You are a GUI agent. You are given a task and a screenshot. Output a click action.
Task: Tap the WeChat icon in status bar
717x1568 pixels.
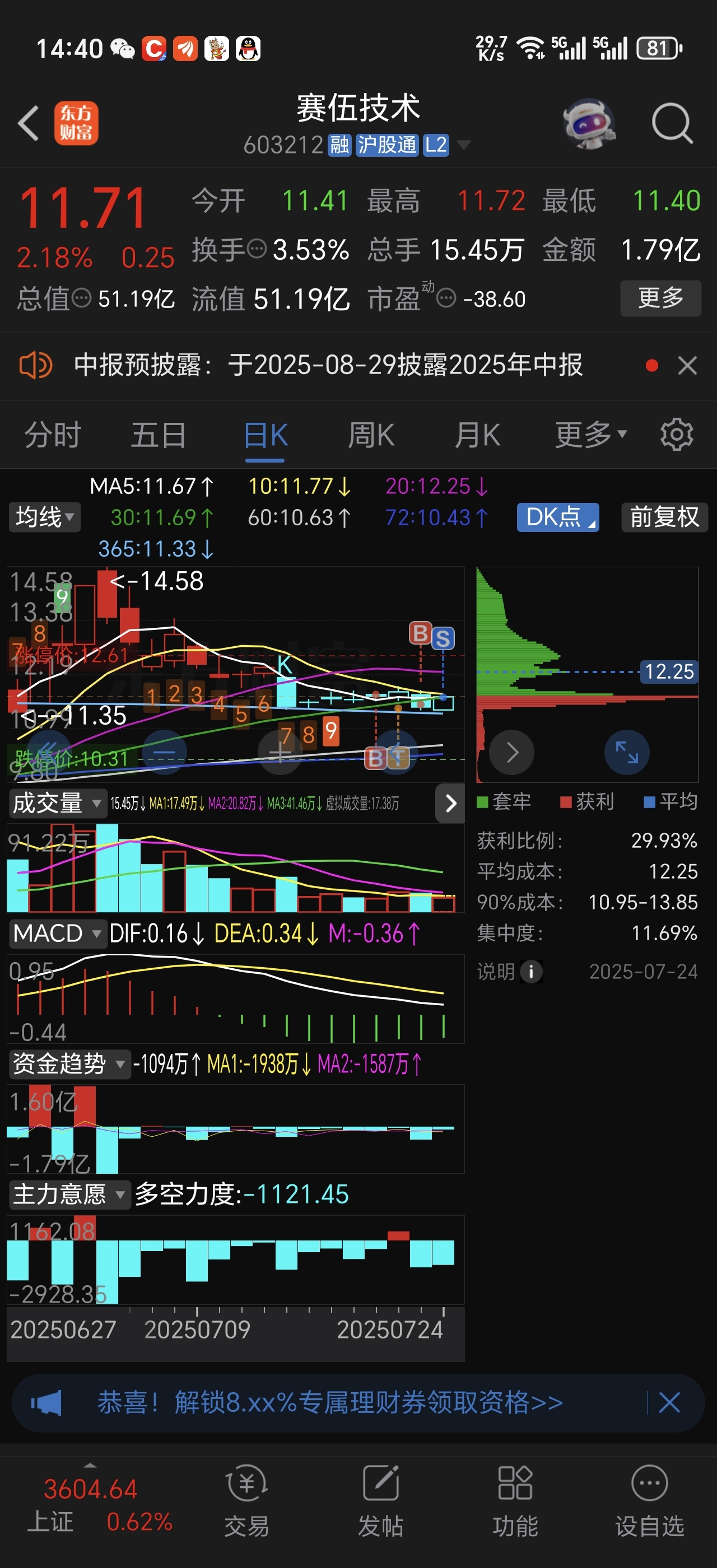(x=122, y=49)
